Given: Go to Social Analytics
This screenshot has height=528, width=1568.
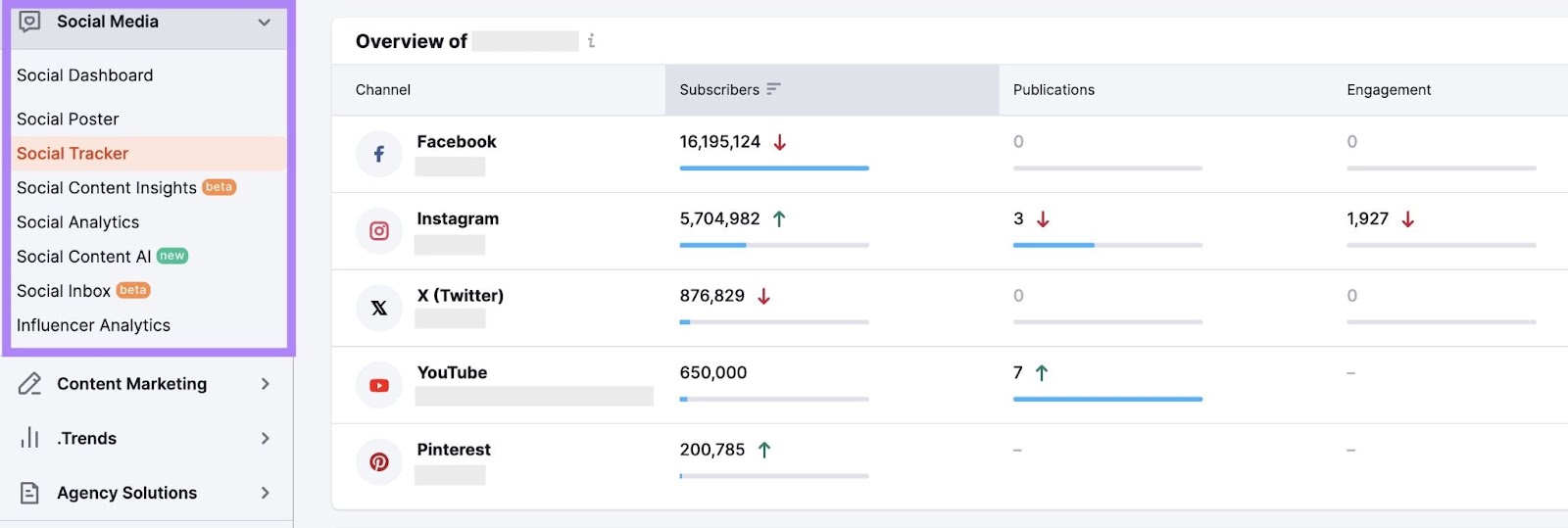Looking at the screenshot, I should pos(78,222).
